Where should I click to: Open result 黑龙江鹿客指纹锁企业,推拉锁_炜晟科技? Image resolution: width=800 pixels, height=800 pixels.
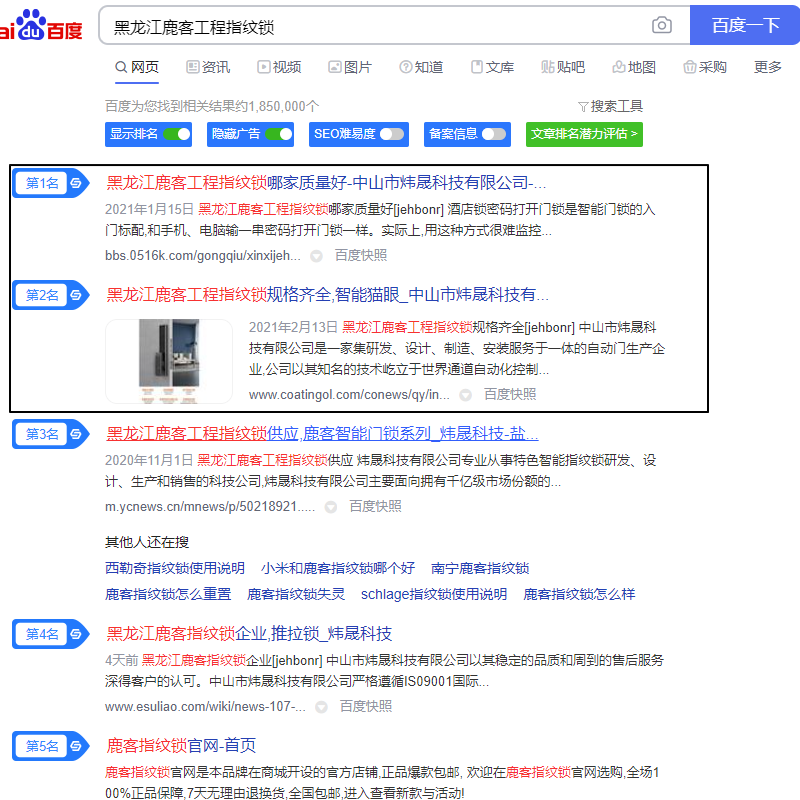click(x=249, y=634)
